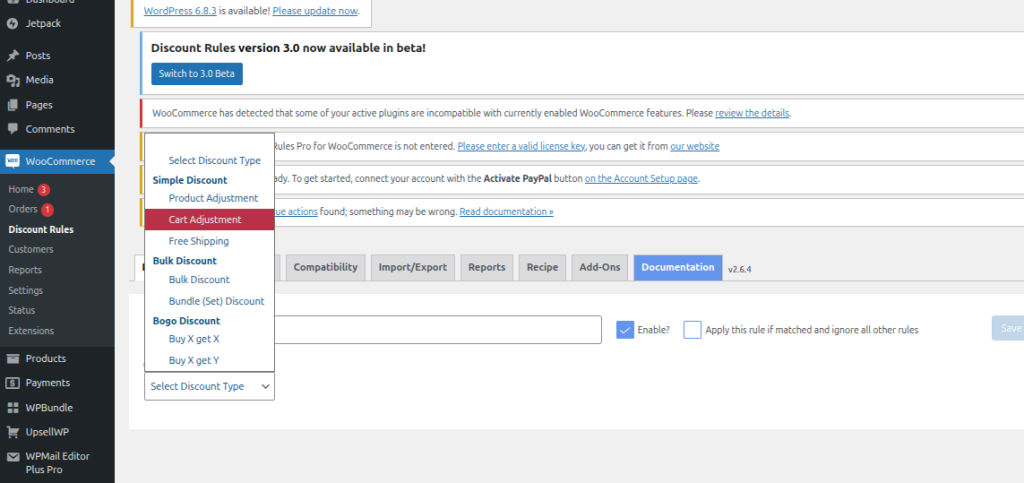This screenshot has width=1024, height=483.
Task: Click the Media icon in sidebar
Action: coord(12,80)
